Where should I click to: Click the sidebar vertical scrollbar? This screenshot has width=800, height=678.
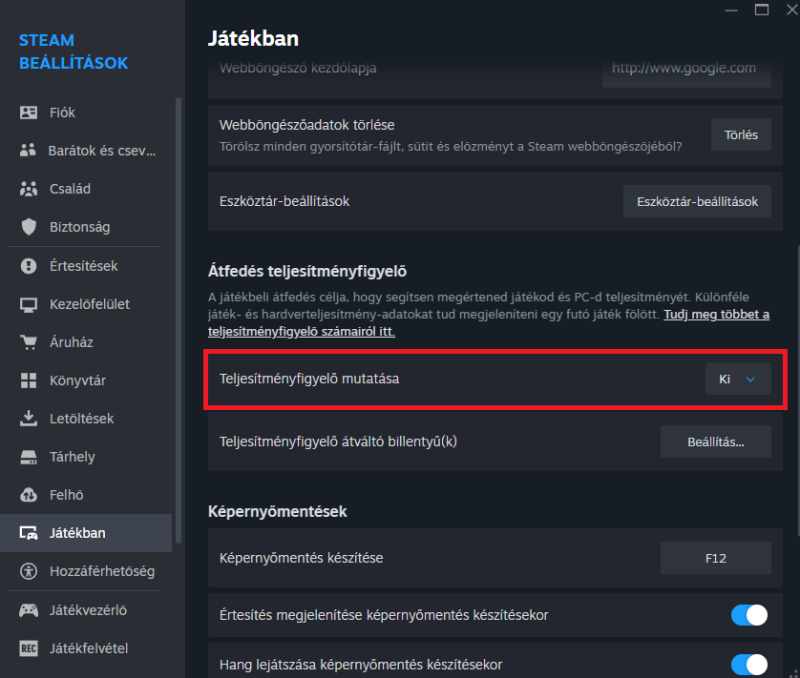tap(178, 320)
